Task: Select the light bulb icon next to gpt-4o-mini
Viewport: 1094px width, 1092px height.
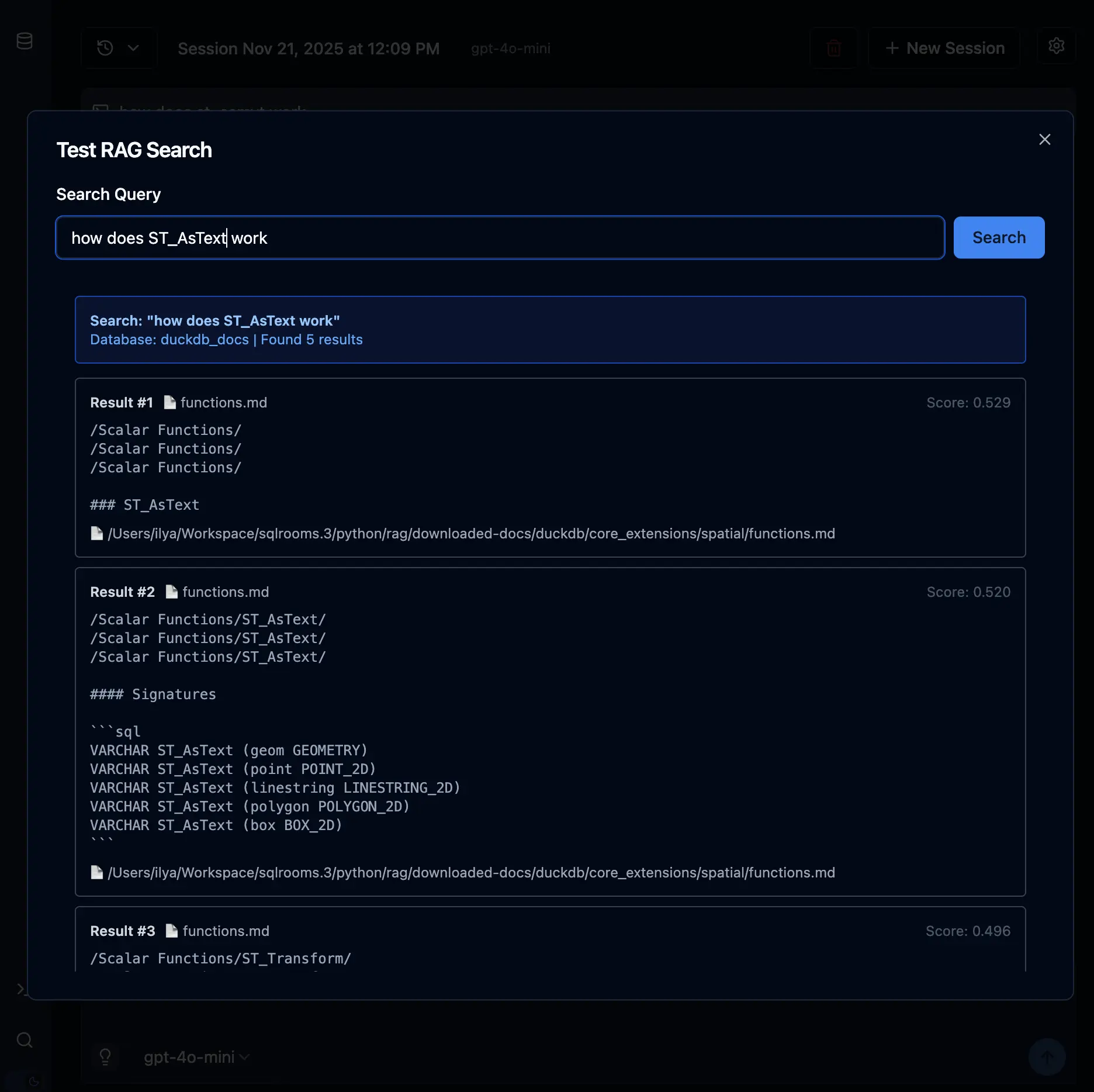Action: click(x=106, y=1056)
